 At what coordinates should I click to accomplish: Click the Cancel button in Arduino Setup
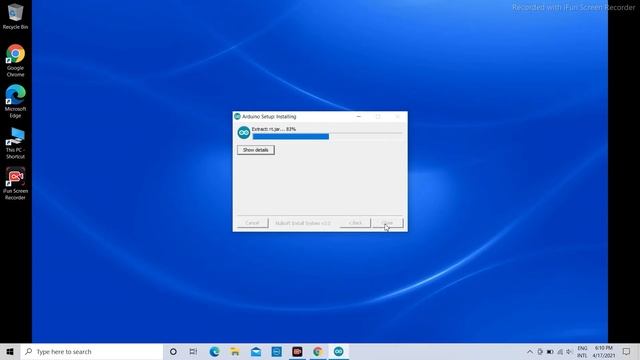point(253,223)
